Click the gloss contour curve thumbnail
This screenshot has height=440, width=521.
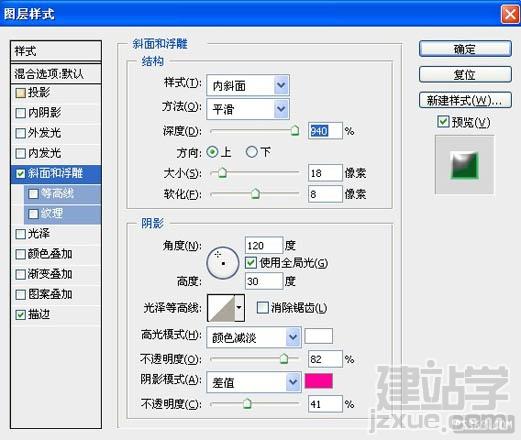tap(221, 308)
